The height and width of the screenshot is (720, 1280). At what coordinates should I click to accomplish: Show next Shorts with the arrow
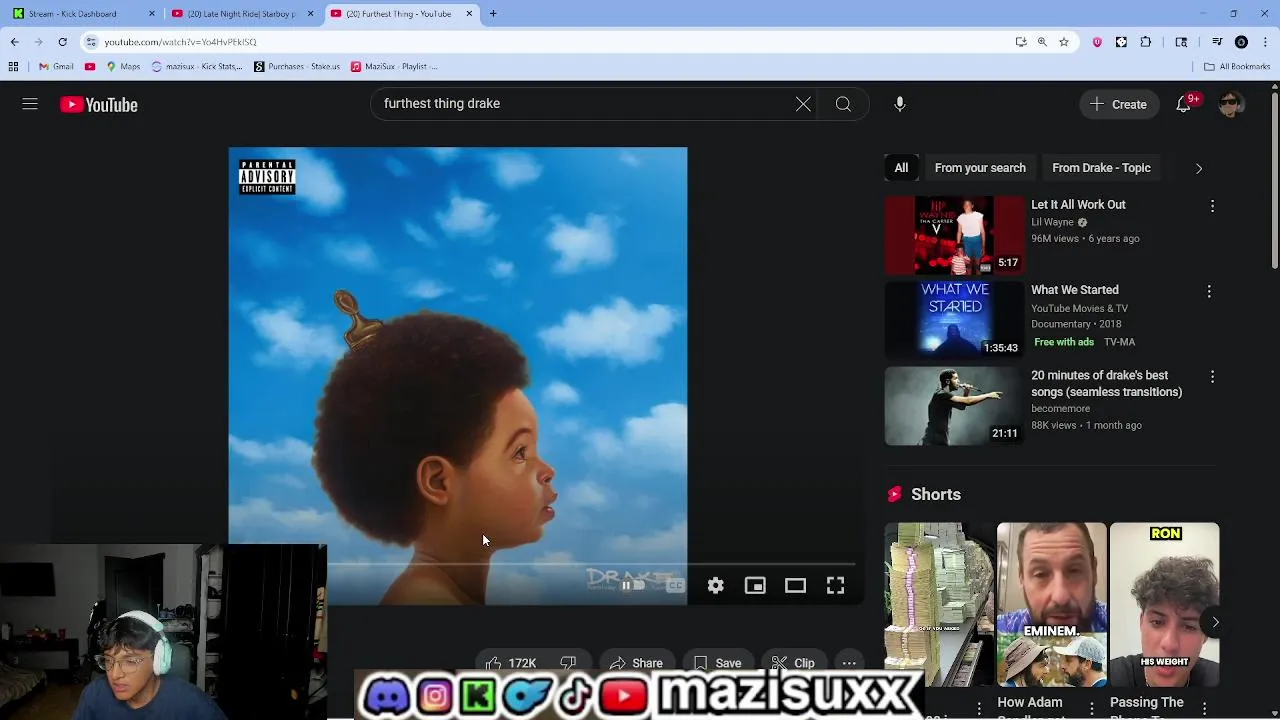1215,622
